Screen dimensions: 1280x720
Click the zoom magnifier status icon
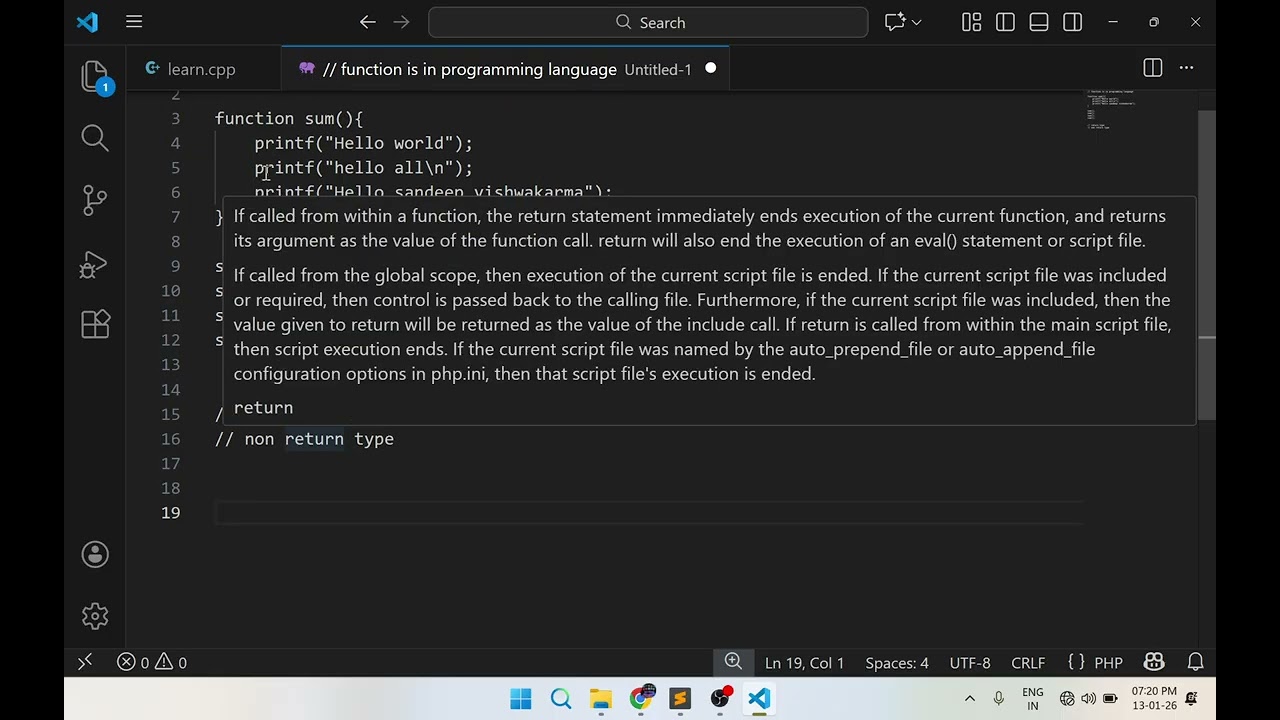733,661
